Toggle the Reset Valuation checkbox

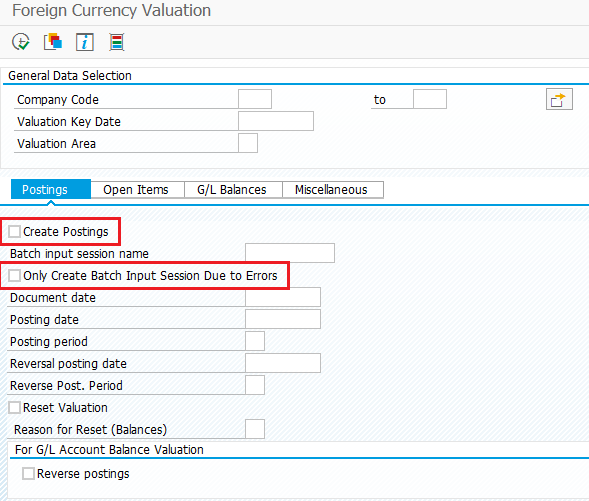14,407
